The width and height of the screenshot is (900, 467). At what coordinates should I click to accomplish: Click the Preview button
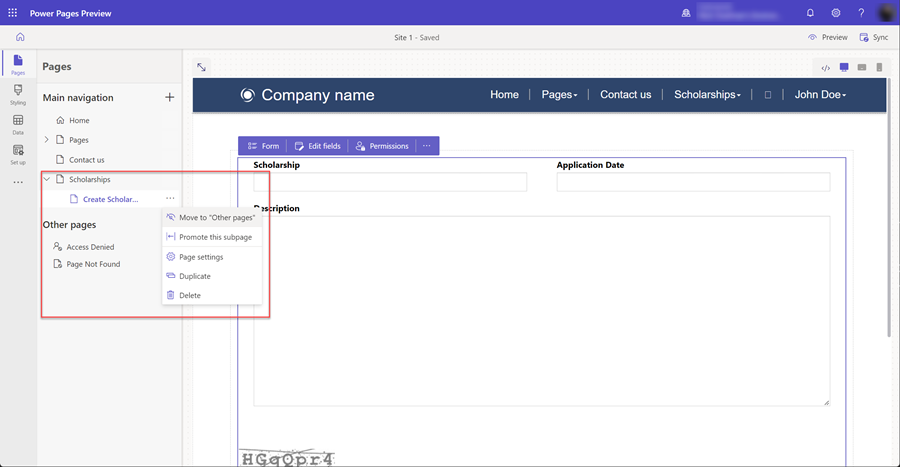point(828,37)
